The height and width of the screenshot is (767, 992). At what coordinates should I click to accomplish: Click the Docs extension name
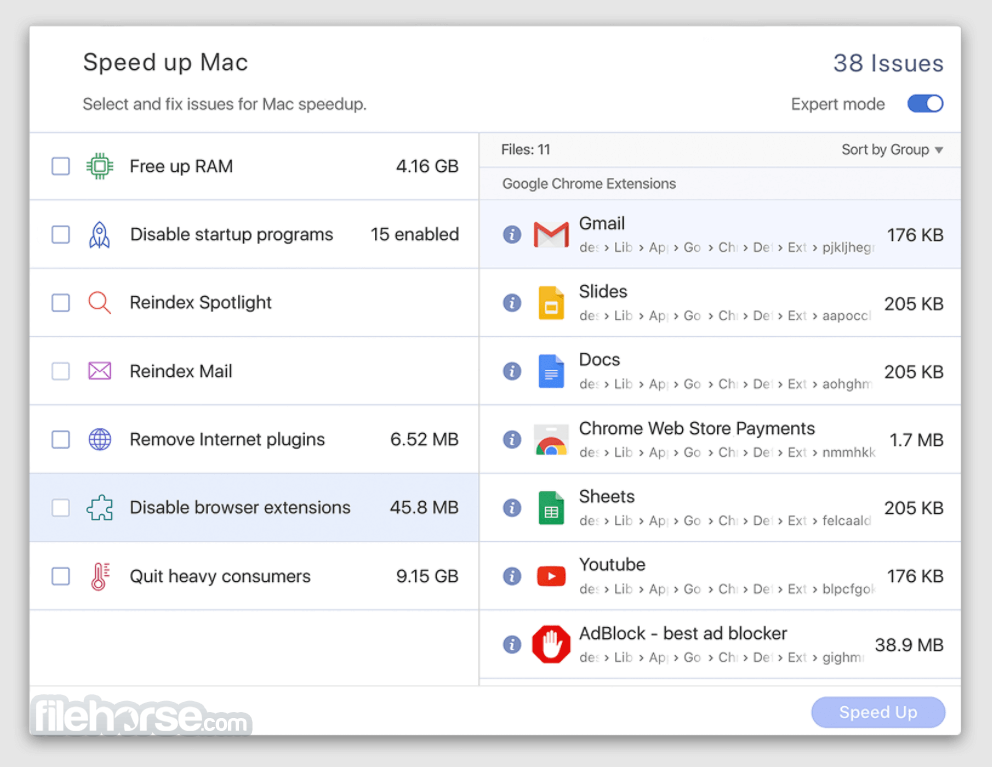click(599, 359)
